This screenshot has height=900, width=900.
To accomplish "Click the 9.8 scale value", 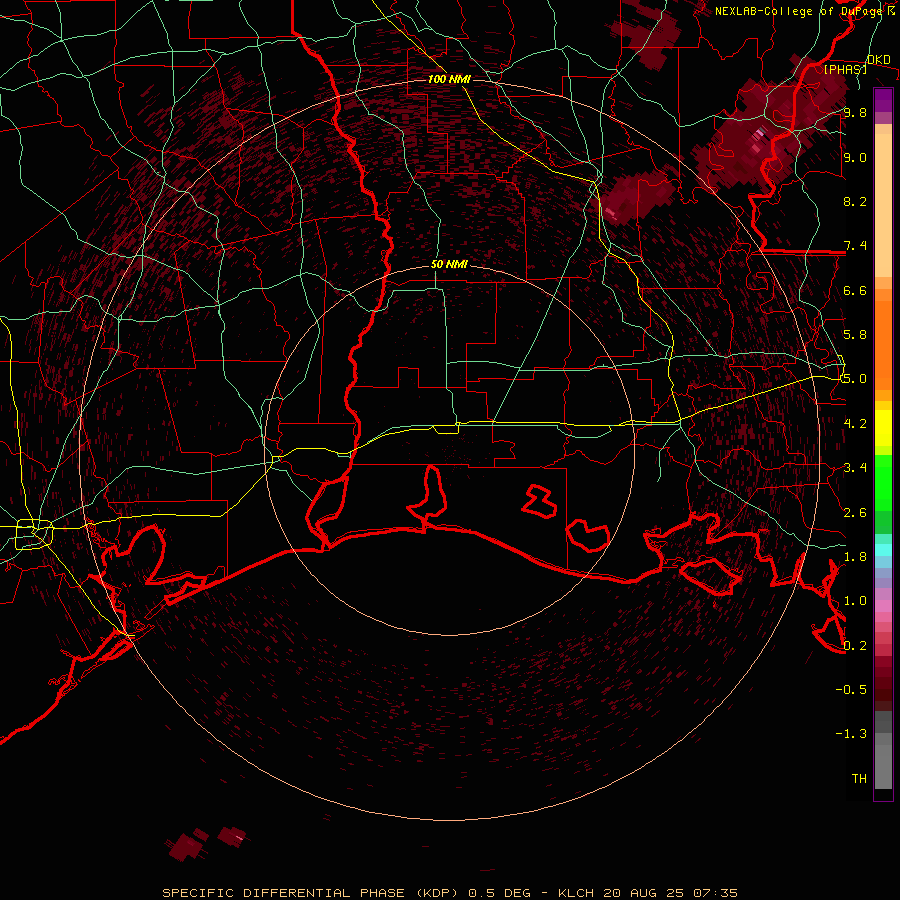I will click(855, 112).
